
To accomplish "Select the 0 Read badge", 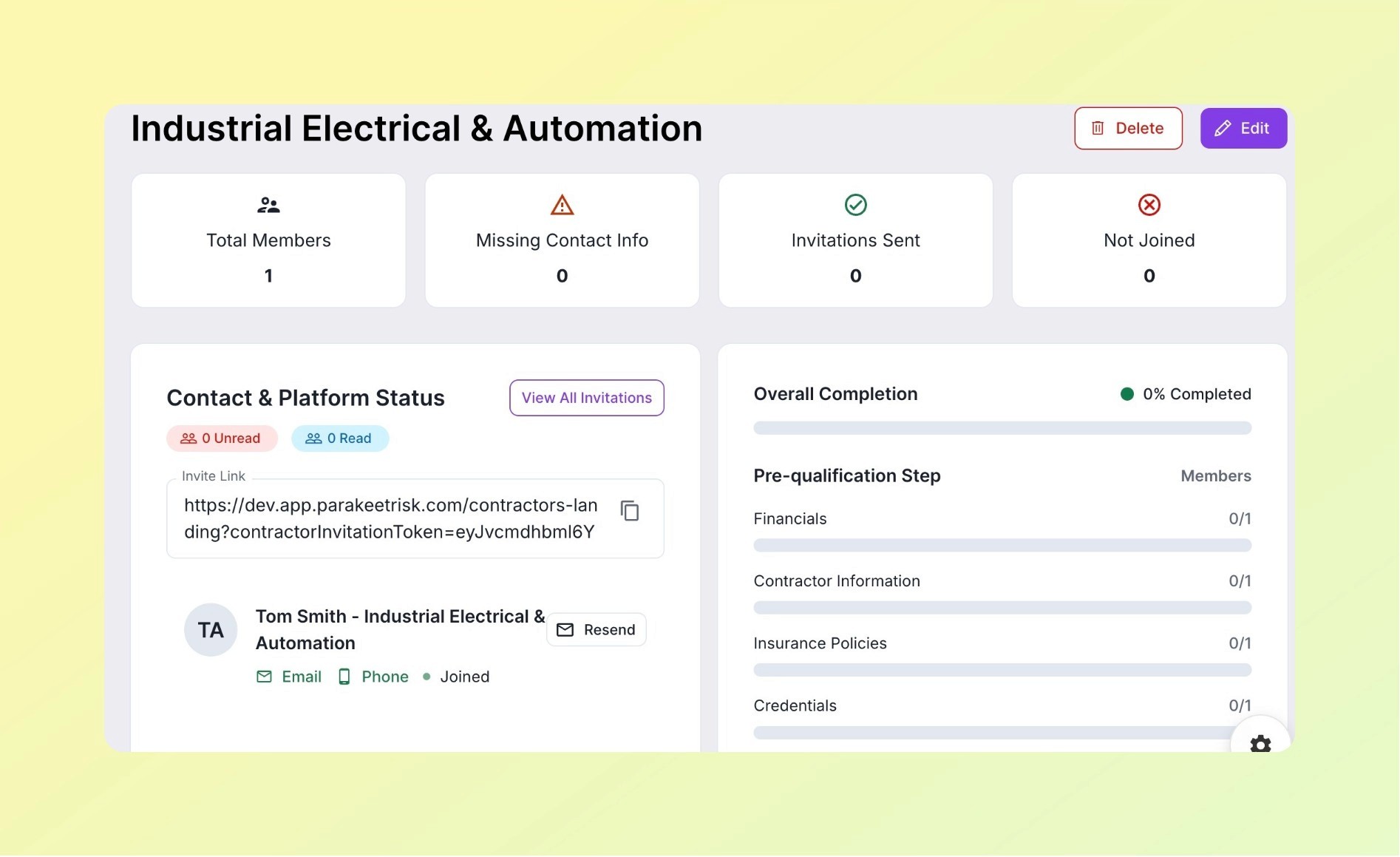I will pos(340,438).
